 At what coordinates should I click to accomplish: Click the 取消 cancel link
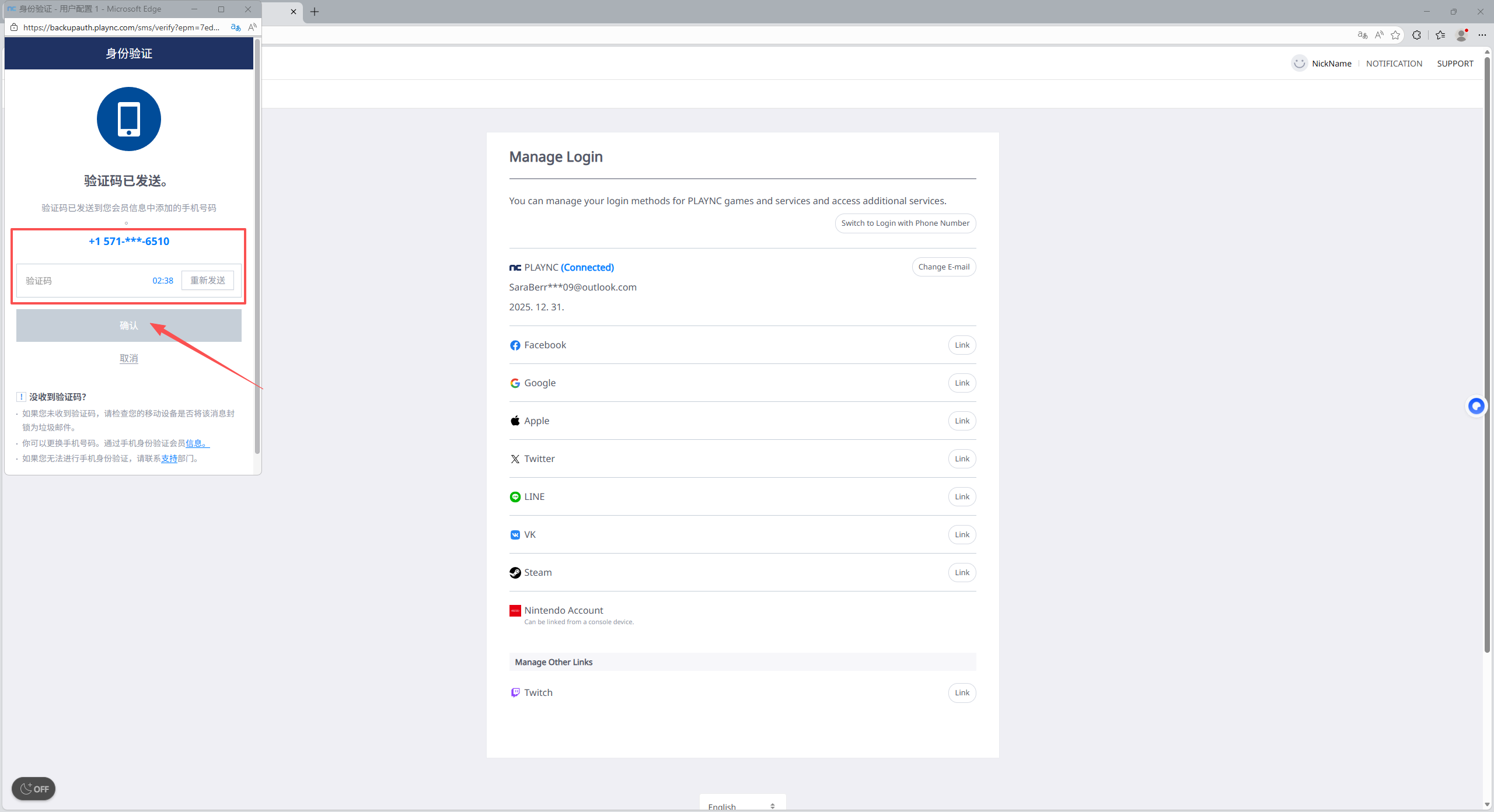(128, 358)
